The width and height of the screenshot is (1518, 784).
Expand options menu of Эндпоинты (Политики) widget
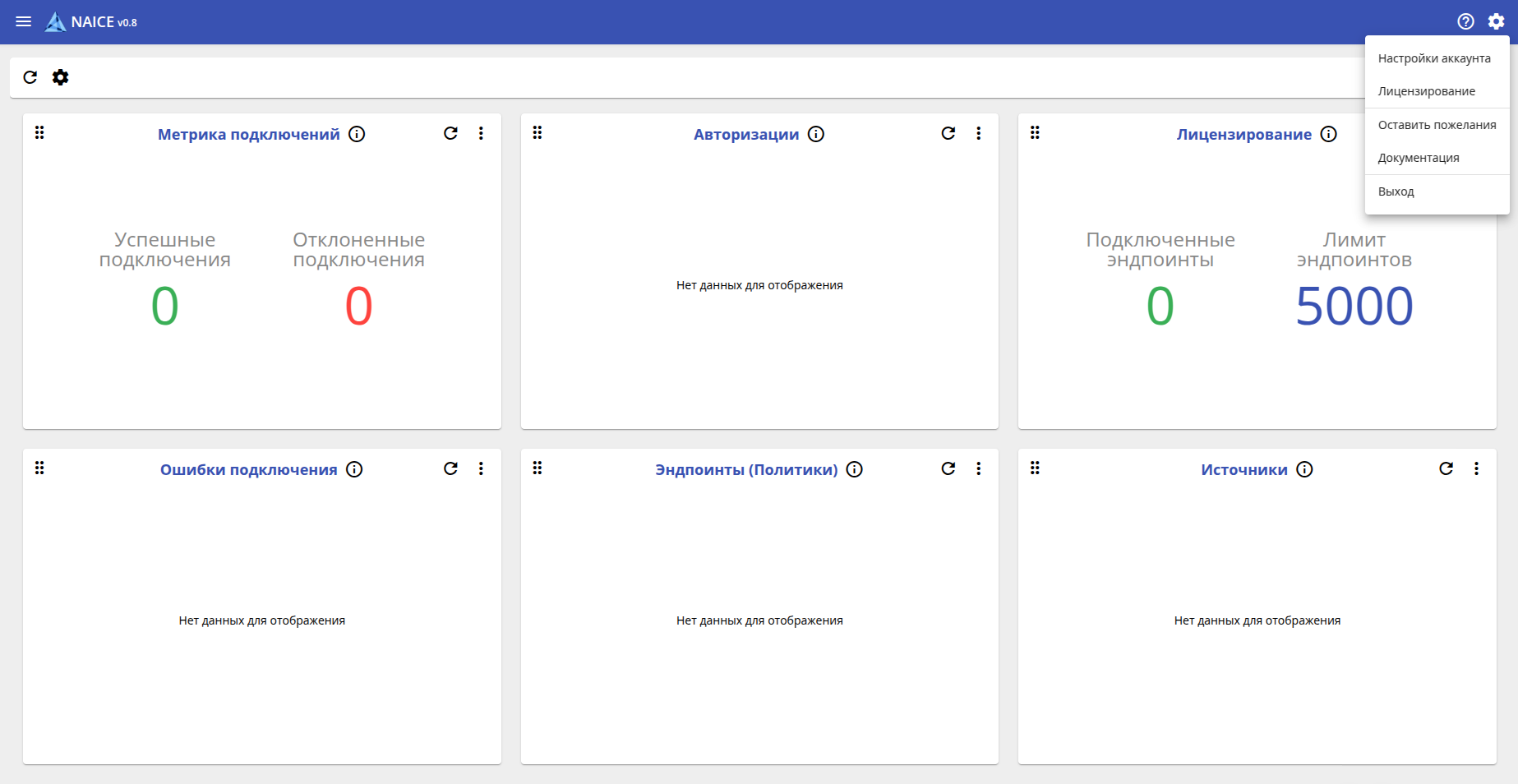(978, 468)
